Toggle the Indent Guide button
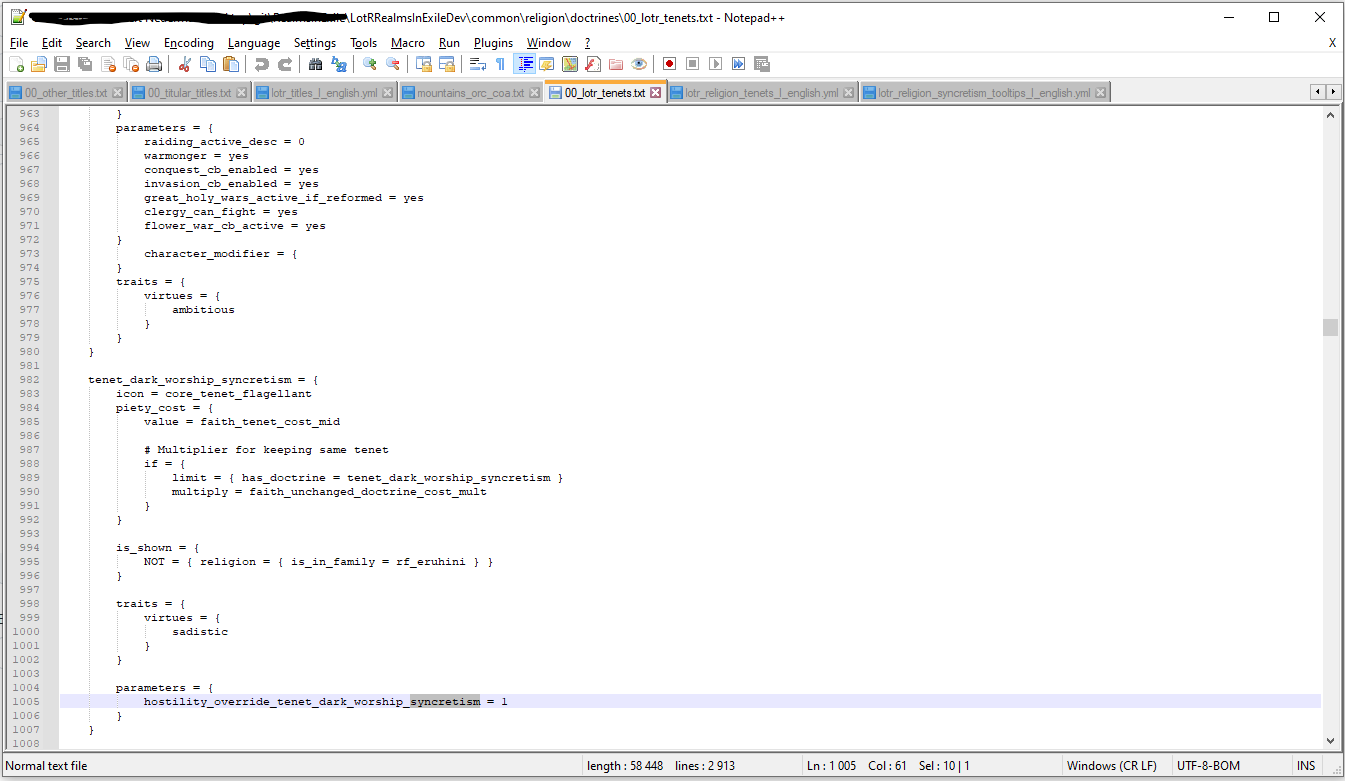This screenshot has height=781, width=1345. coord(524,64)
